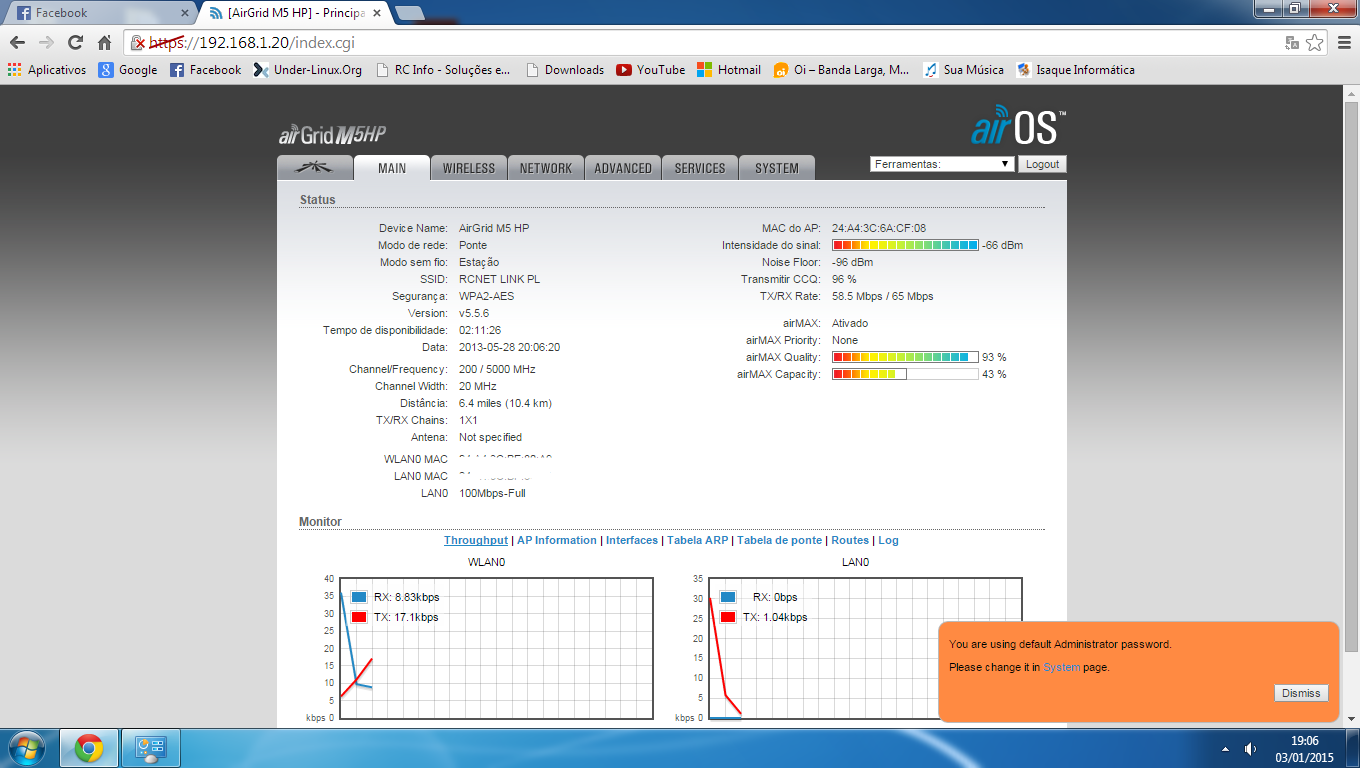Screen dimensions: 1360x768
Task: Open the Tabela ARP link
Action: coord(698,540)
